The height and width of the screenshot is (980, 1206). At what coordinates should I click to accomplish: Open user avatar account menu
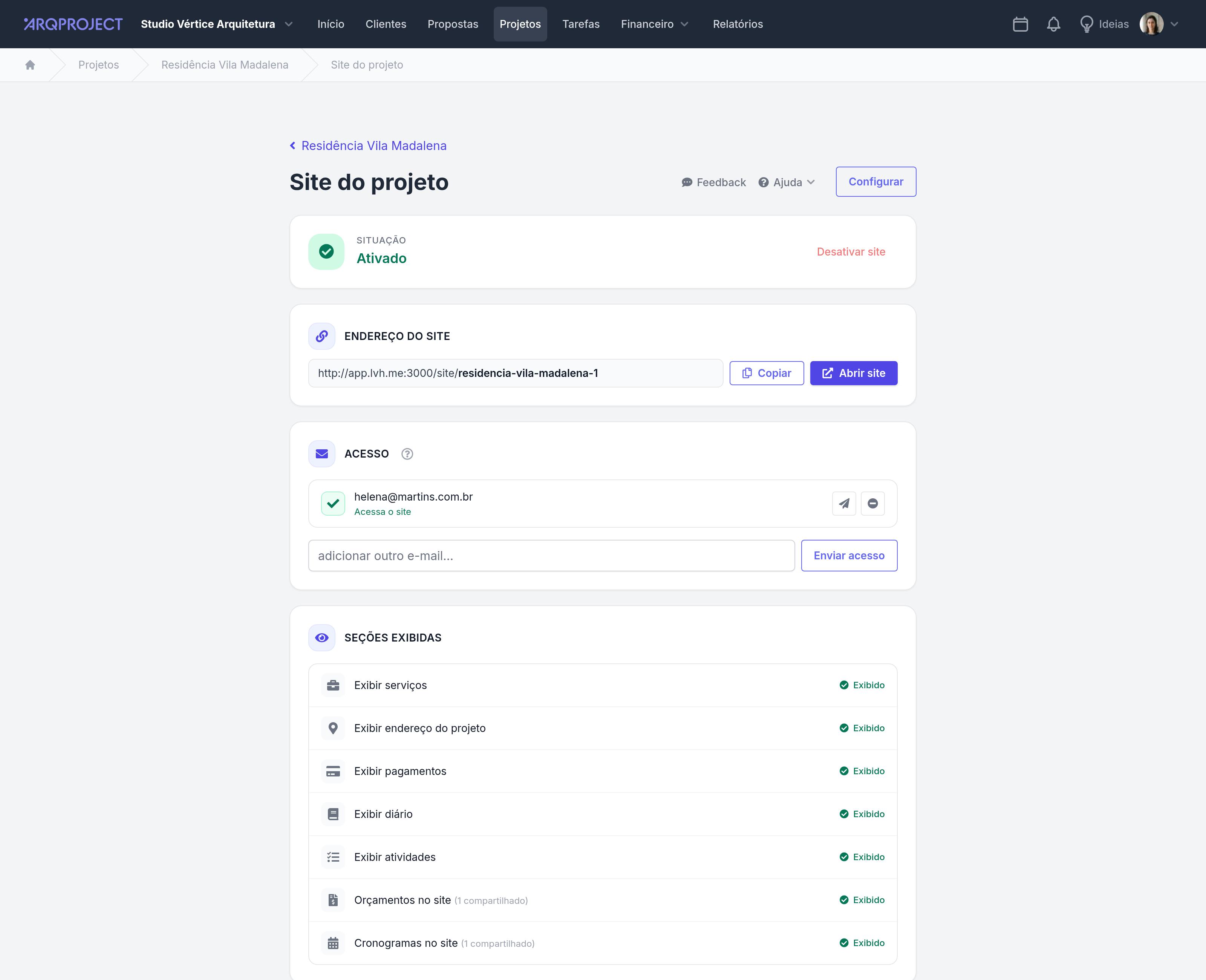pyautogui.click(x=1159, y=24)
